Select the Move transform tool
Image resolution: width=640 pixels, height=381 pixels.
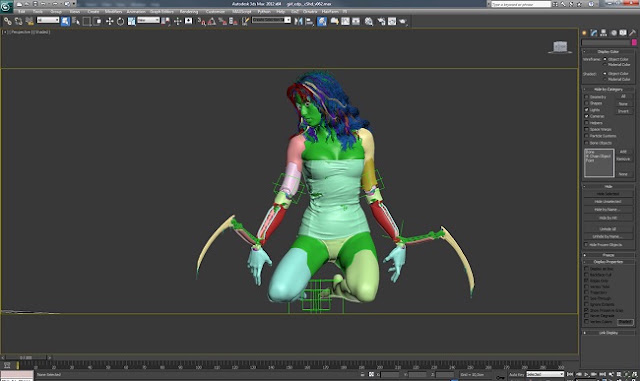109,21
